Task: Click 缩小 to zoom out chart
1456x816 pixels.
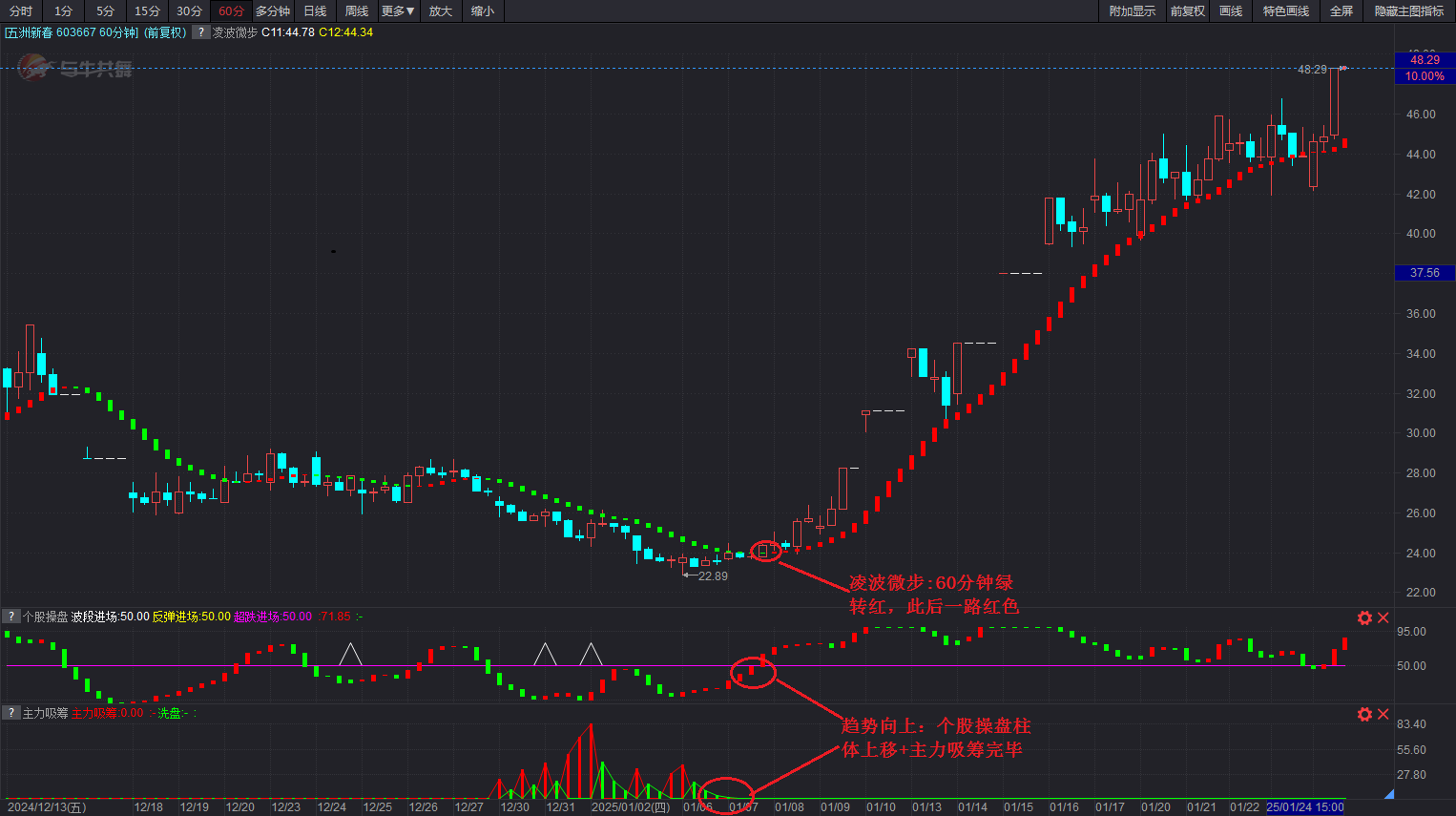Action: (483, 11)
